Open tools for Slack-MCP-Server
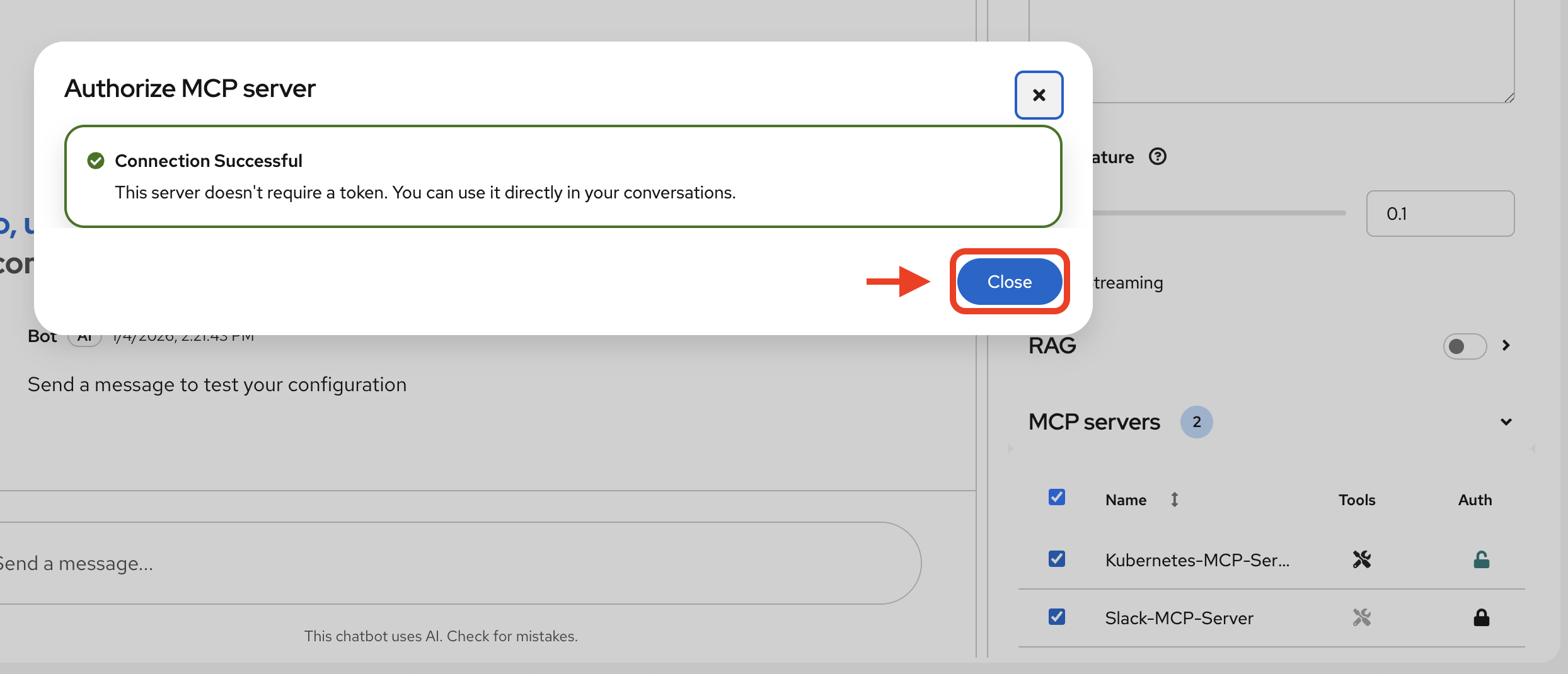 1361,617
